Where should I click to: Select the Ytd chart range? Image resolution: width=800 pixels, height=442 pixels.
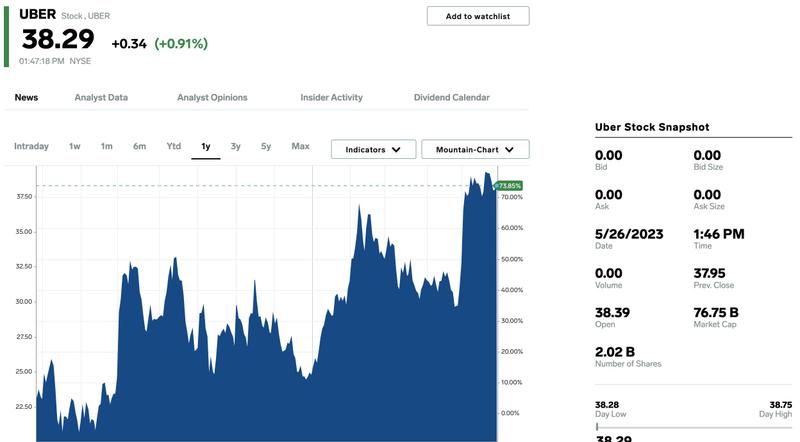point(173,146)
